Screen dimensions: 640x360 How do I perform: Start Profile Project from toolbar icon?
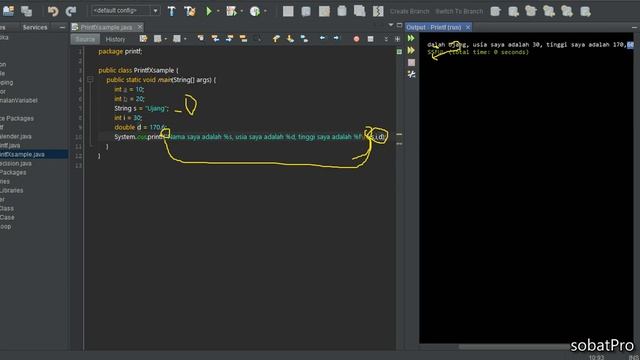coord(255,11)
